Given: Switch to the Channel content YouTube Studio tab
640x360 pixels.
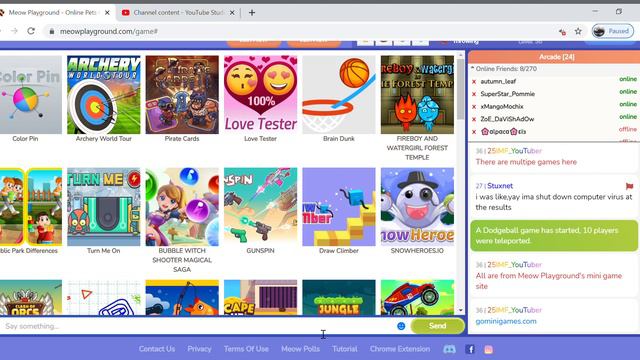Looking at the screenshot, I should [x=178, y=13].
